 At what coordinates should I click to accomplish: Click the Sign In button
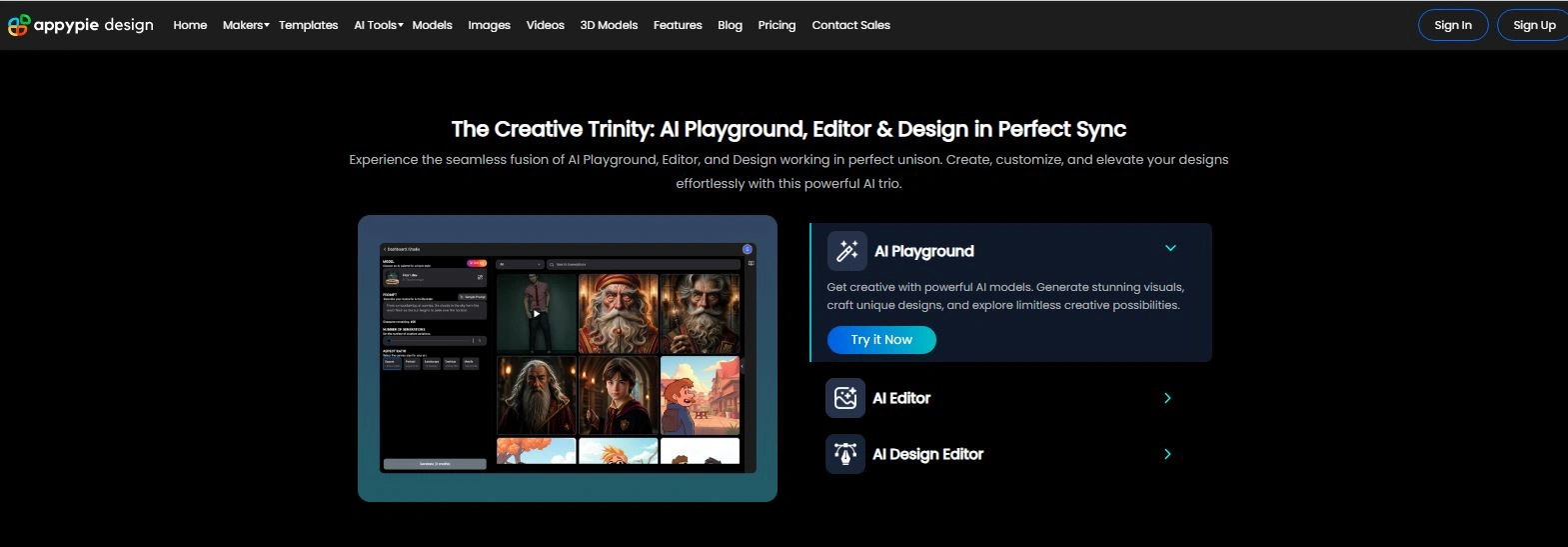(x=1452, y=25)
